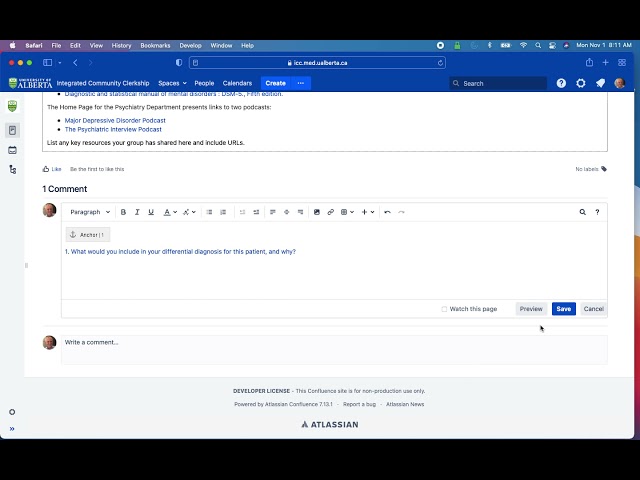Redo the last edit
This screenshot has height=480, width=640.
tap(401, 212)
